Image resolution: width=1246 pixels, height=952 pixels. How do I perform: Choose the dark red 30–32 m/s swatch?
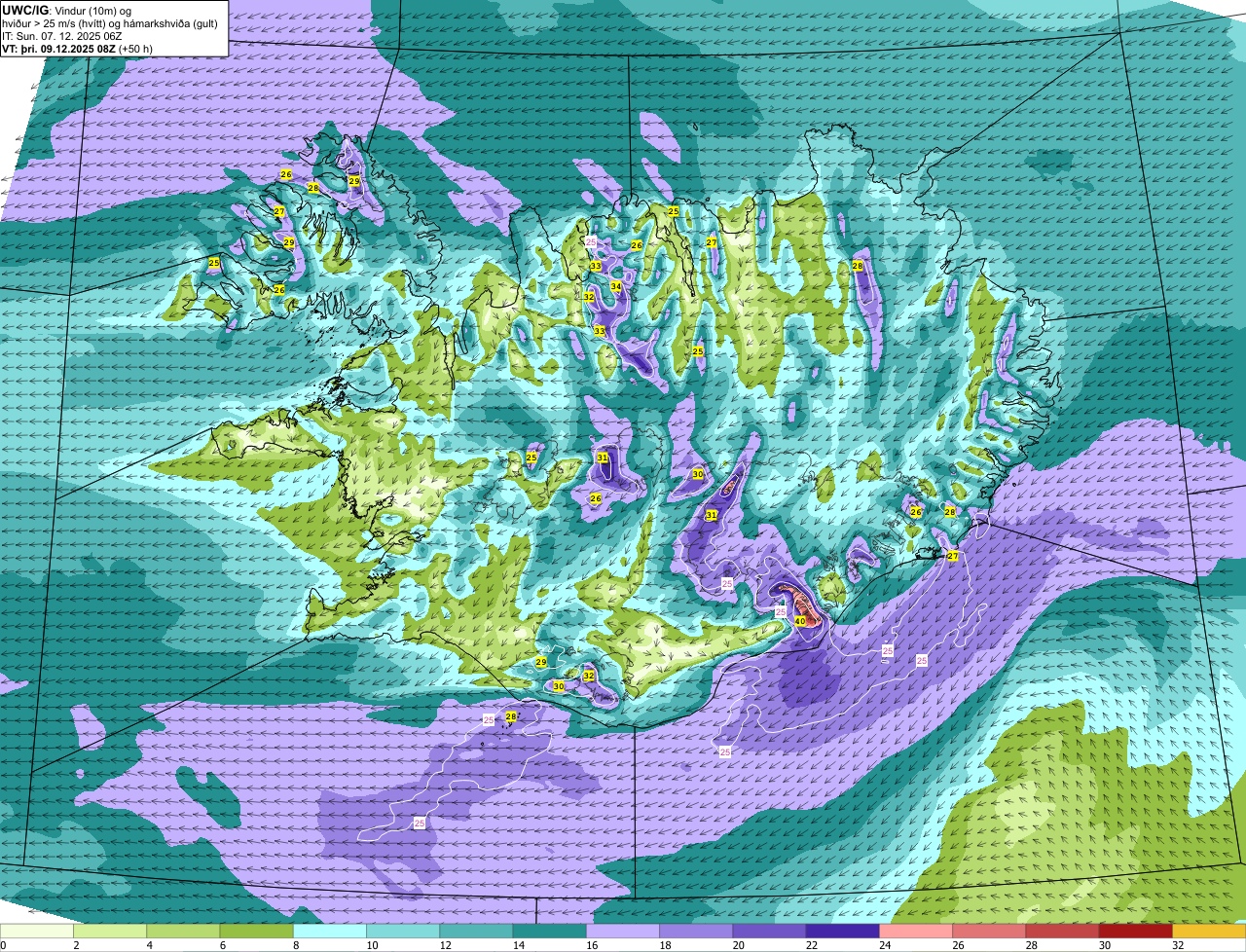(1135, 932)
